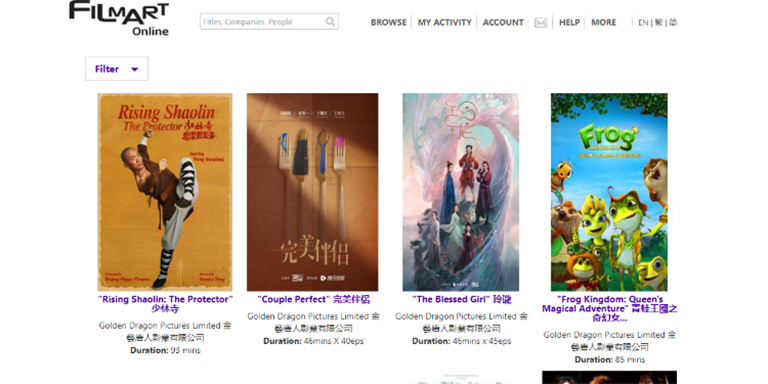Switch to Simplified Chinese language
Screen dimensions: 768x384
click(x=673, y=23)
